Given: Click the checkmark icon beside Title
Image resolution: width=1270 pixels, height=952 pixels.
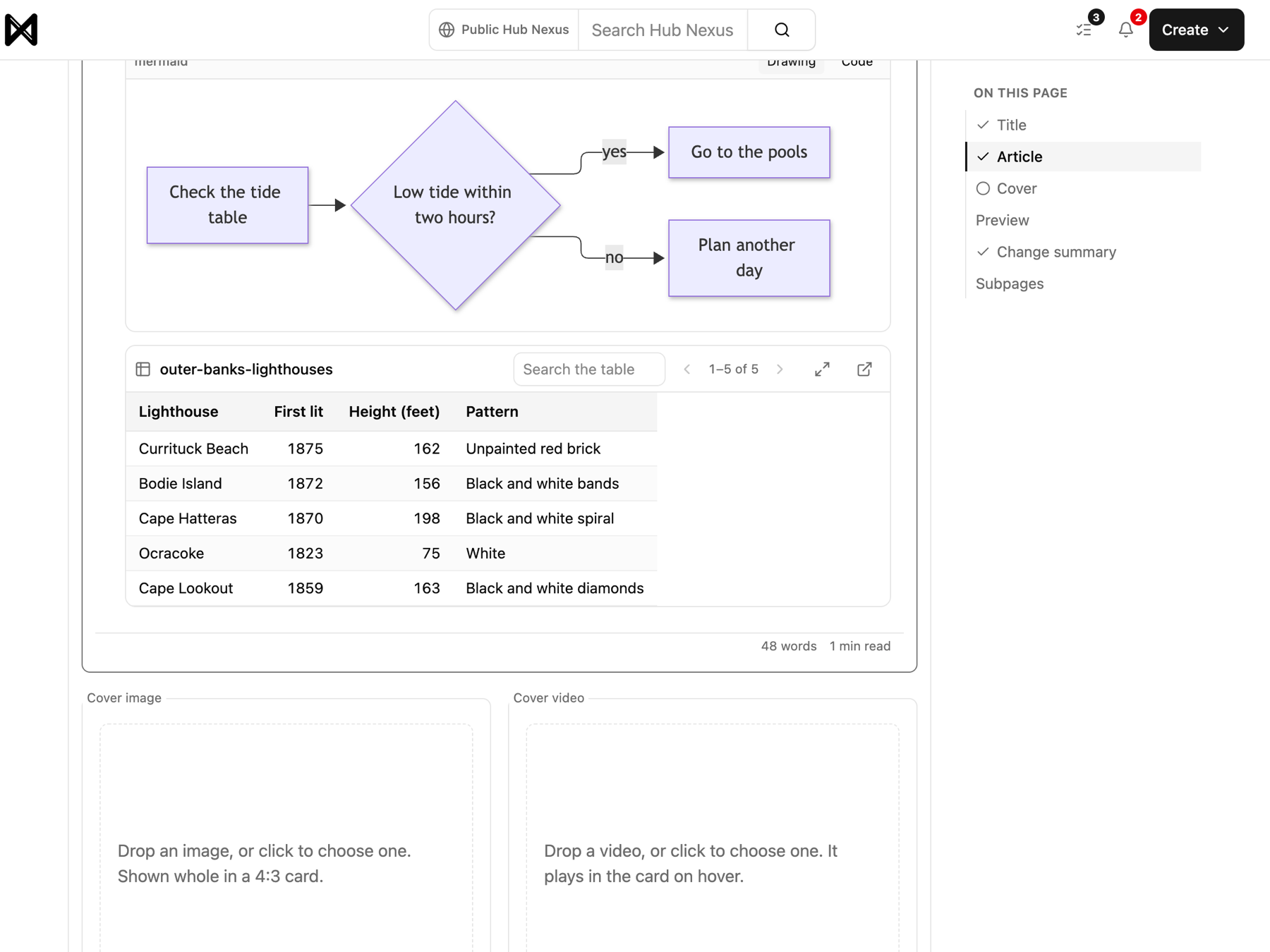Looking at the screenshot, I should pyautogui.click(x=983, y=125).
